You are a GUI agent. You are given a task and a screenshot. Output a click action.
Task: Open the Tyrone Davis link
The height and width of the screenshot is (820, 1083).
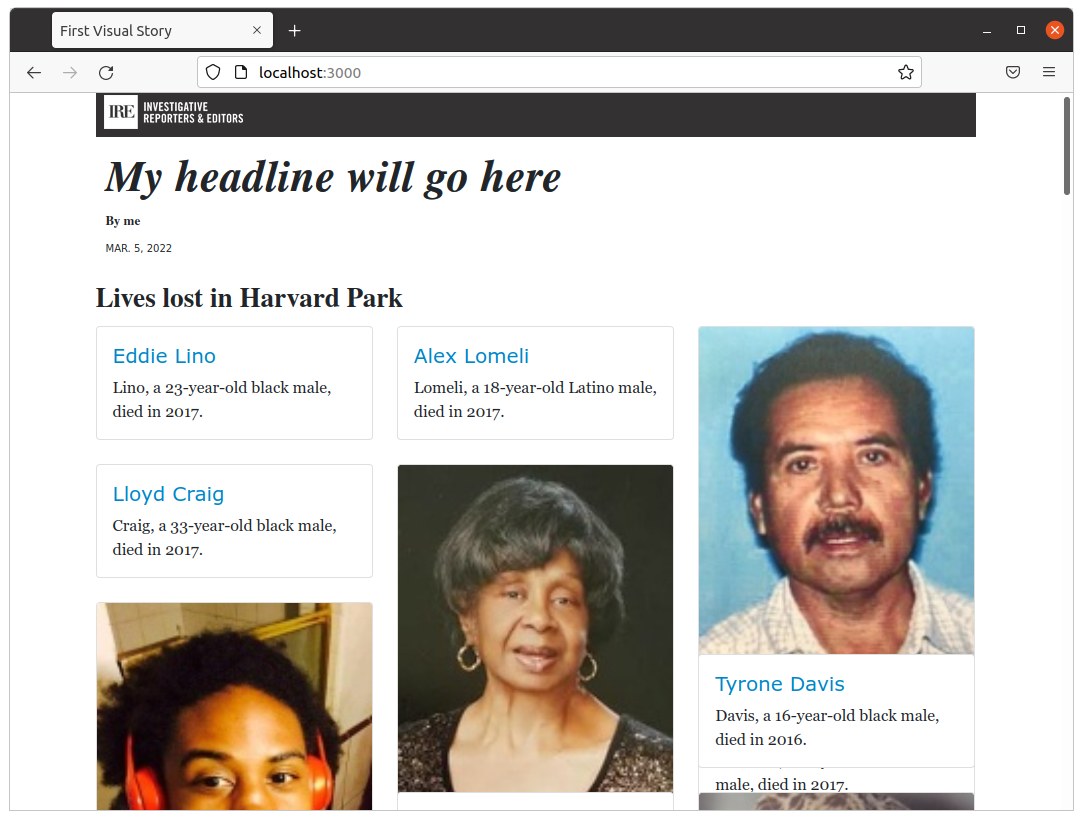(x=780, y=684)
